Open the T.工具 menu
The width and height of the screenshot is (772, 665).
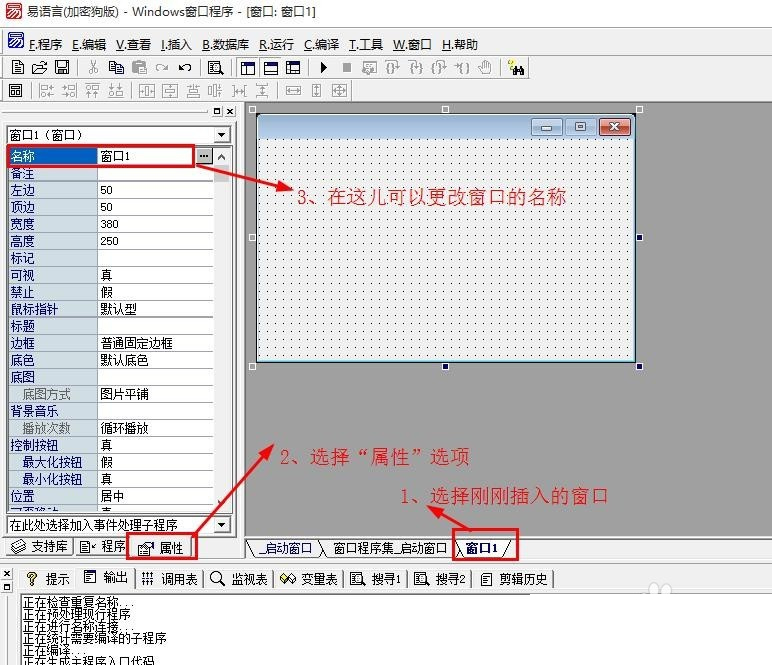(x=366, y=45)
